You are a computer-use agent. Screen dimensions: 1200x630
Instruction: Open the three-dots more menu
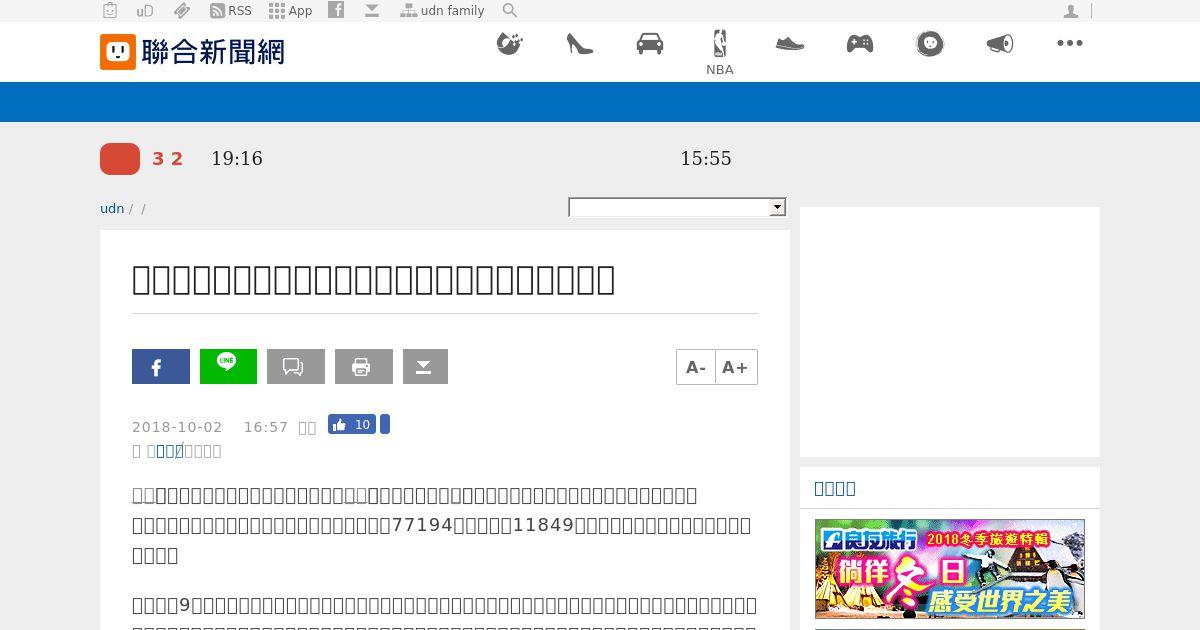(x=1070, y=43)
